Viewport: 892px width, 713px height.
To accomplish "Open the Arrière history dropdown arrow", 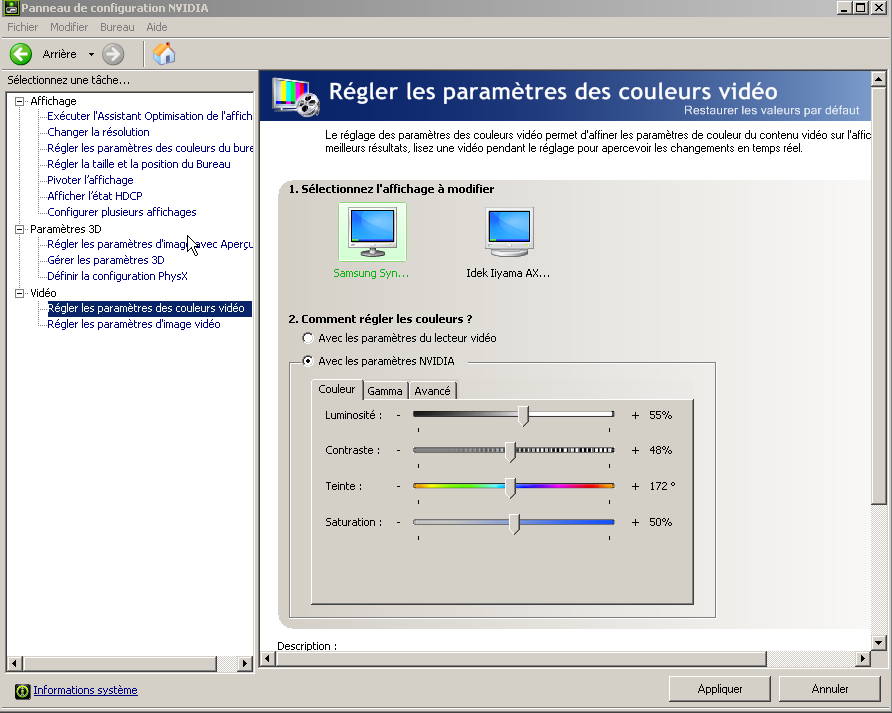I will tap(91, 55).
